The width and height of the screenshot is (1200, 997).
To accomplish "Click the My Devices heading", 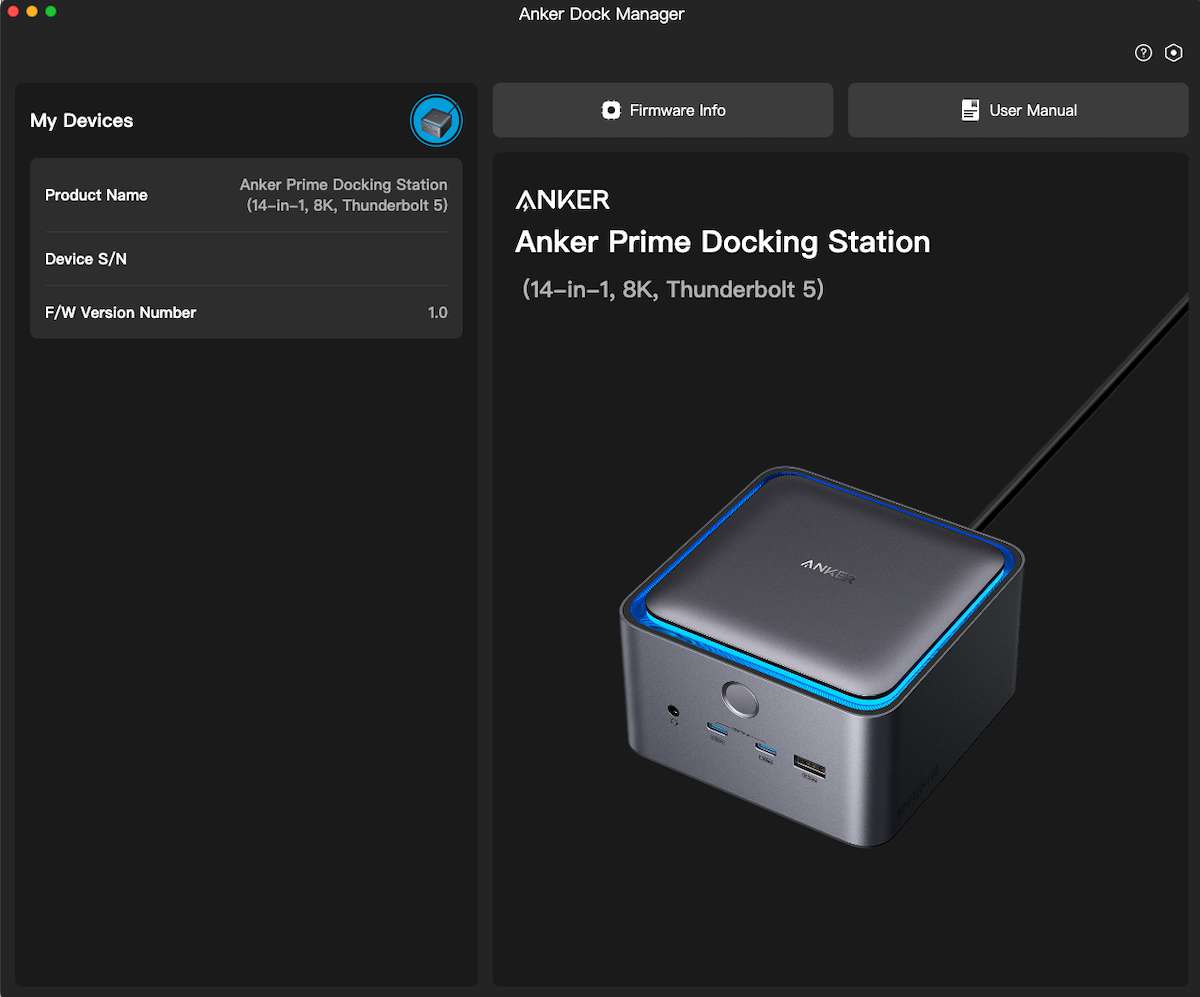I will point(81,120).
